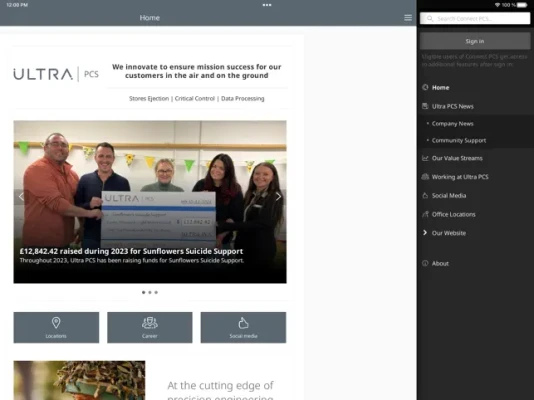Select the third carousel dot

tap(156, 292)
